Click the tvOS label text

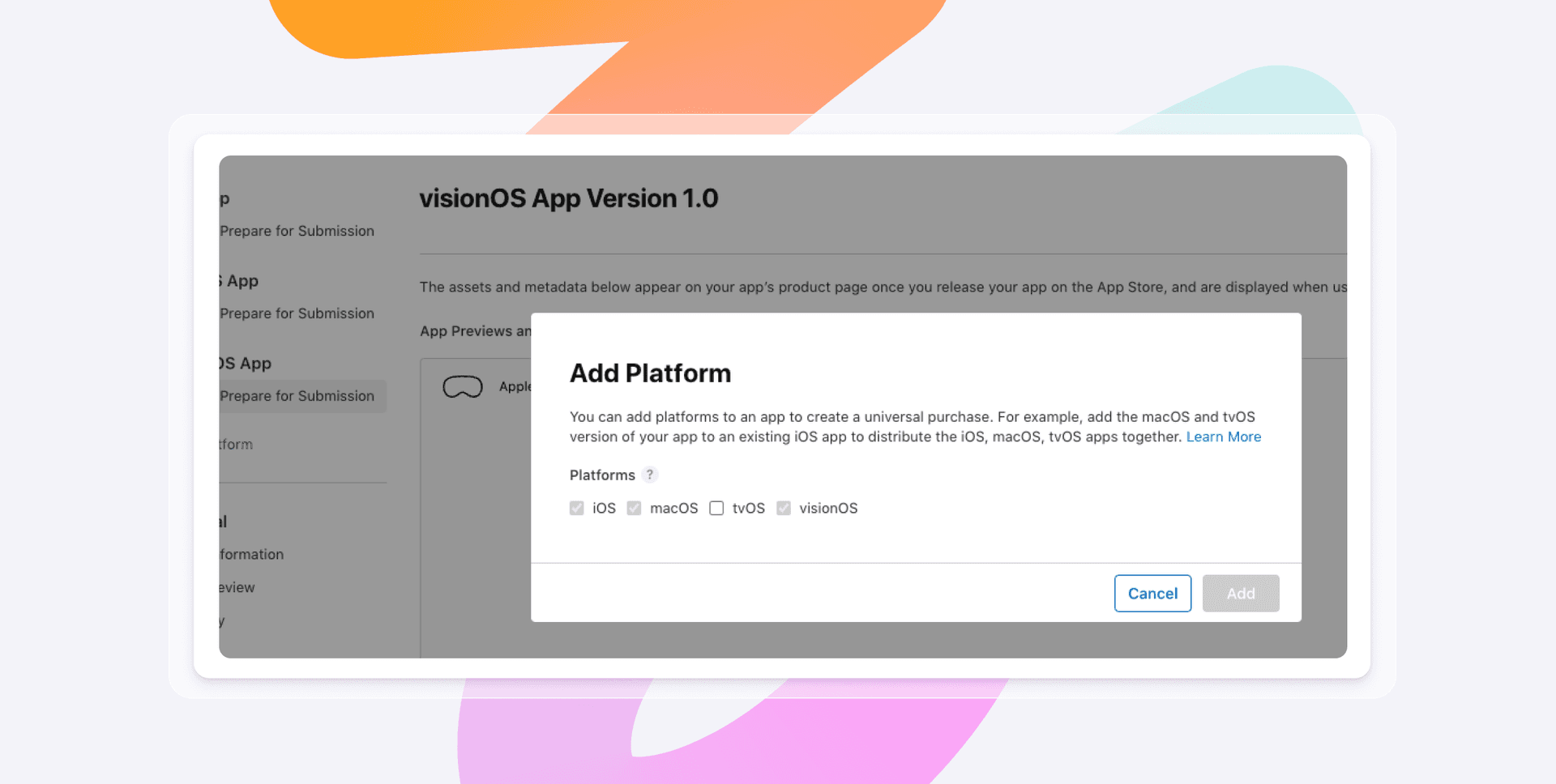749,508
